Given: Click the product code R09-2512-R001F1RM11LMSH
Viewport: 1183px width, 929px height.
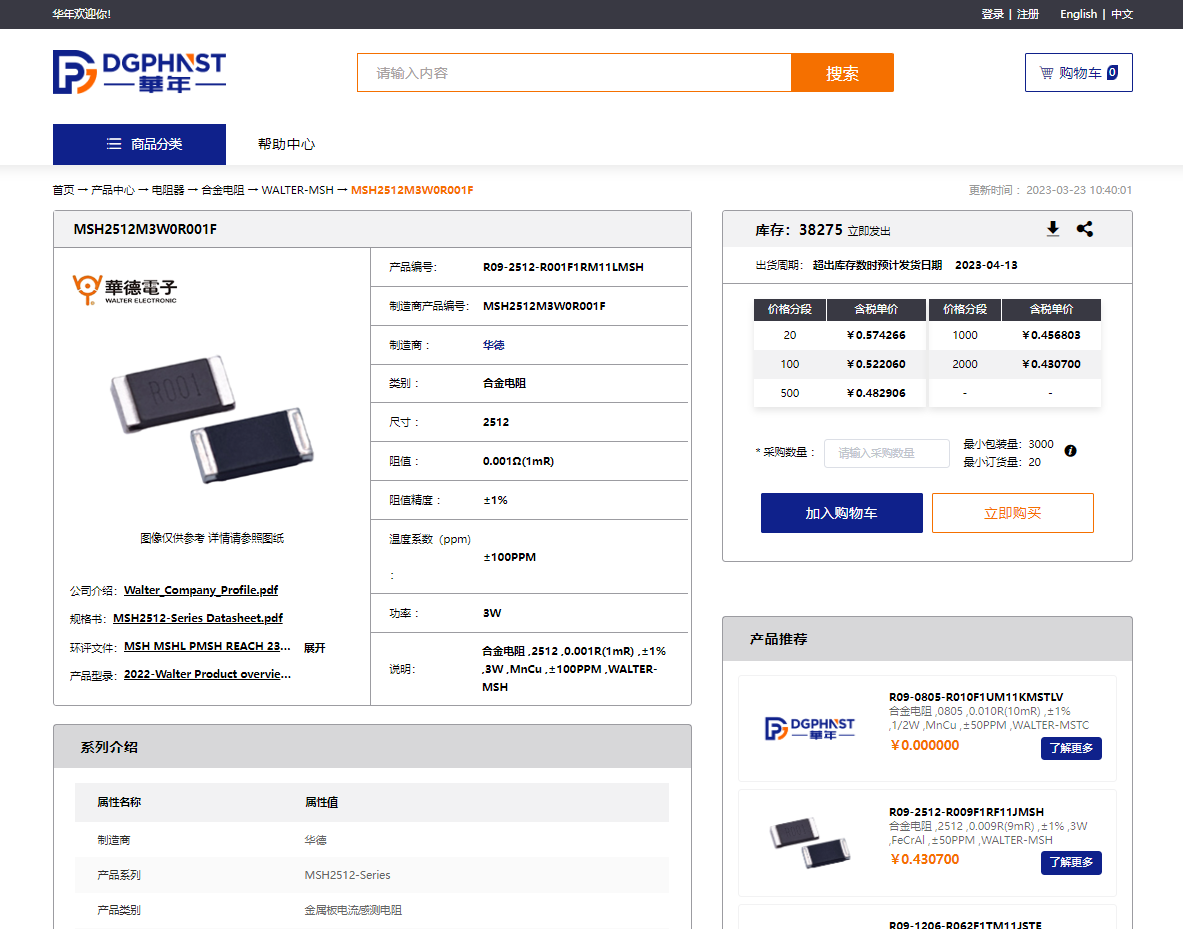Looking at the screenshot, I should pos(563,267).
